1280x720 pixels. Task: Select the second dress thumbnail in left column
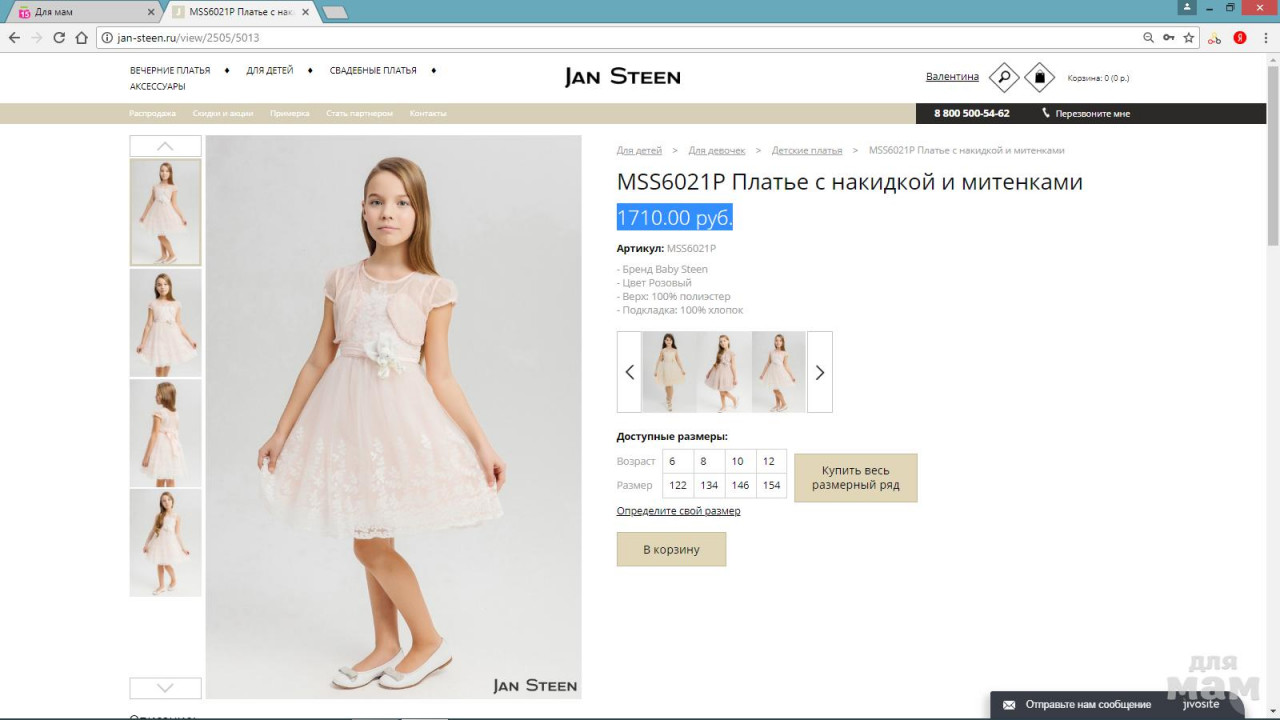click(x=165, y=323)
